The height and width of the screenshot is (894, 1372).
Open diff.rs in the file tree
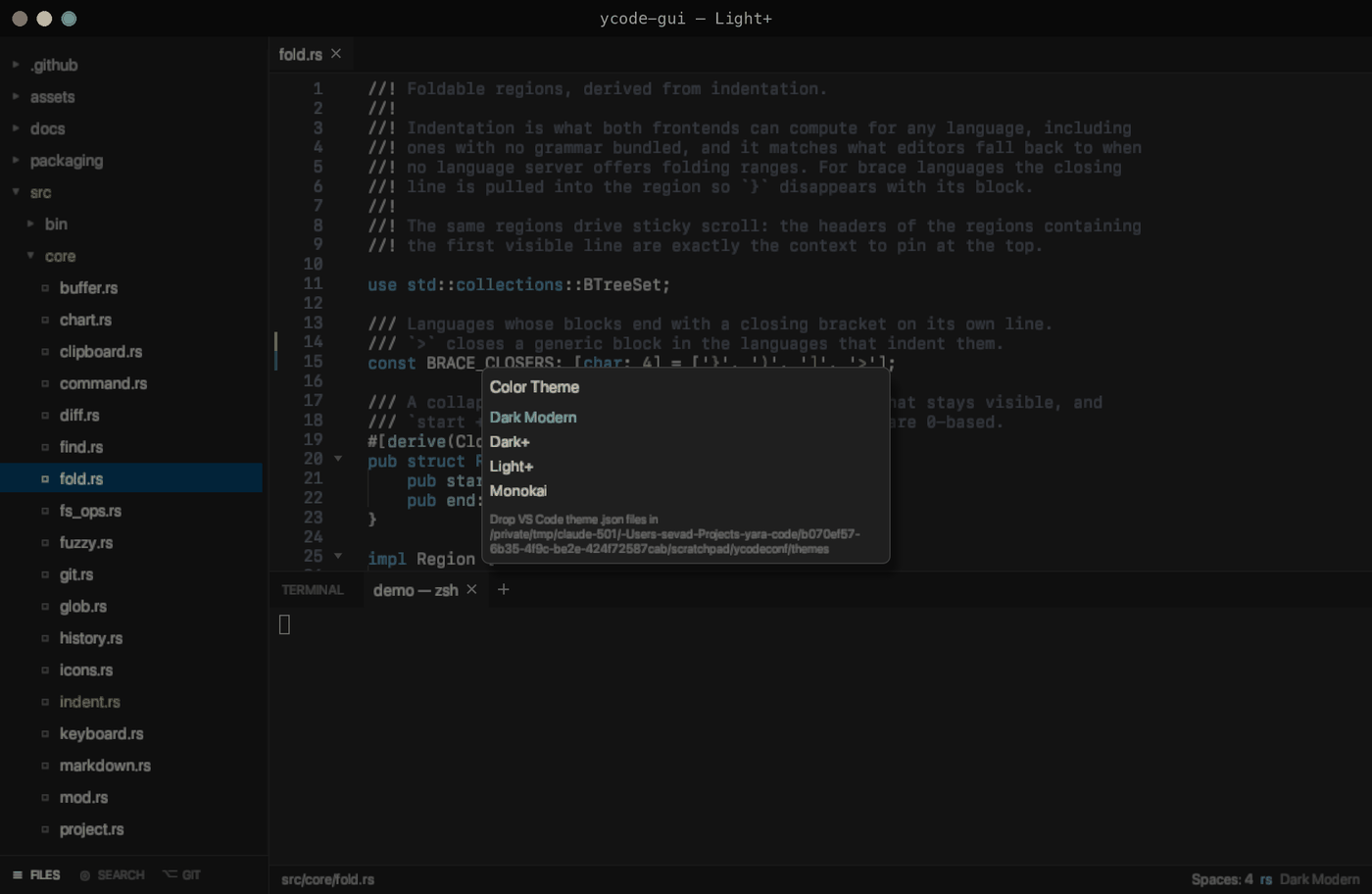79,415
